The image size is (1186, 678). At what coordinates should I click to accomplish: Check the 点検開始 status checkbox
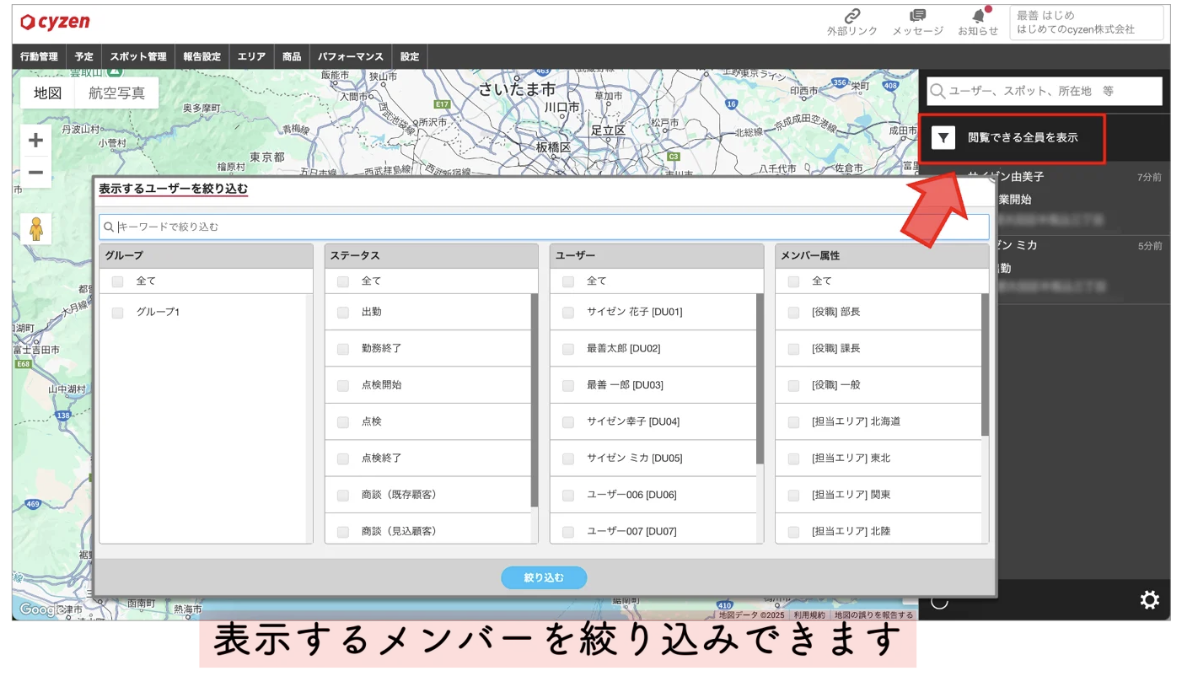click(x=343, y=385)
